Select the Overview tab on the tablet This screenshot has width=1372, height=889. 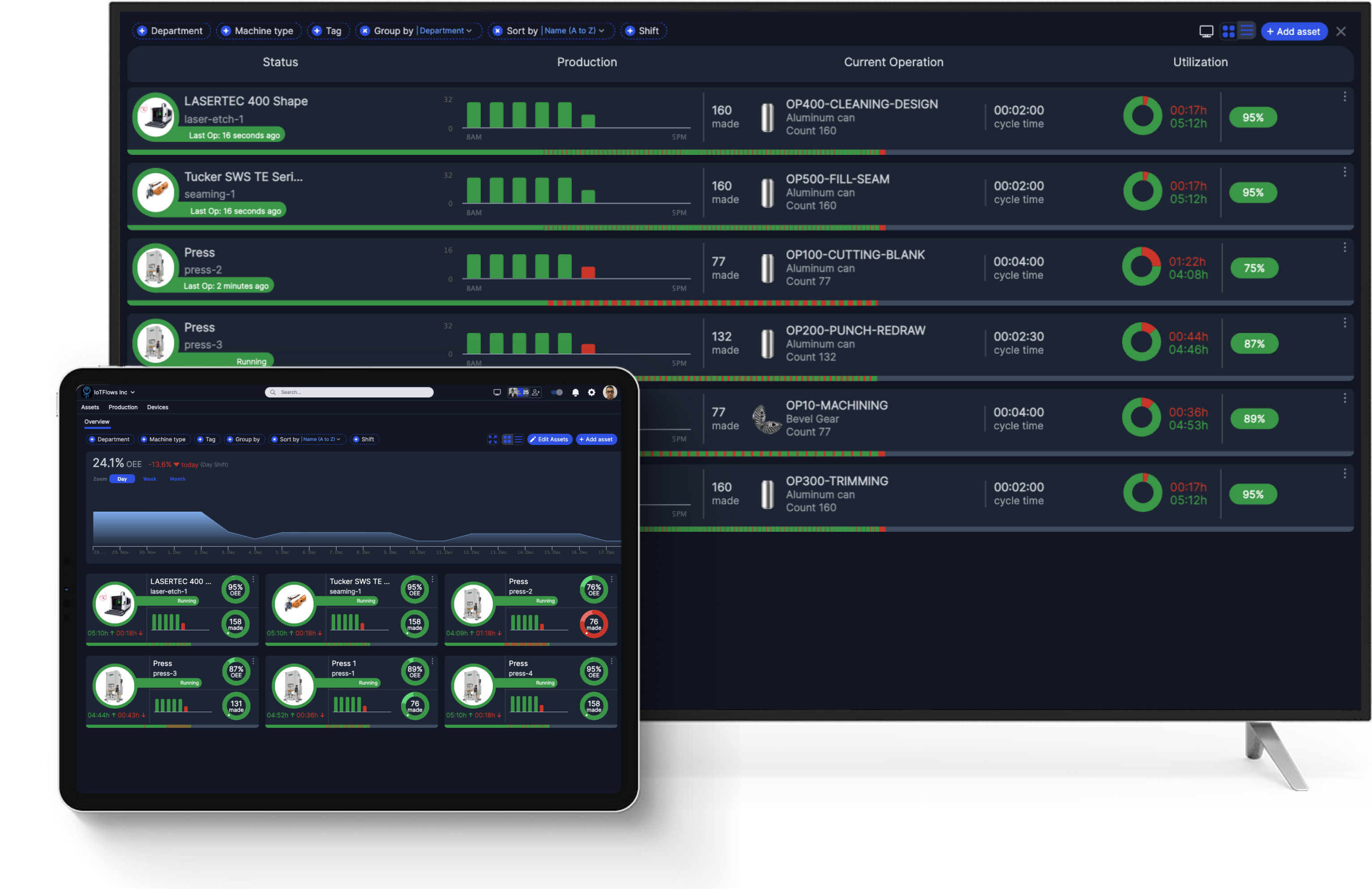click(97, 422)
